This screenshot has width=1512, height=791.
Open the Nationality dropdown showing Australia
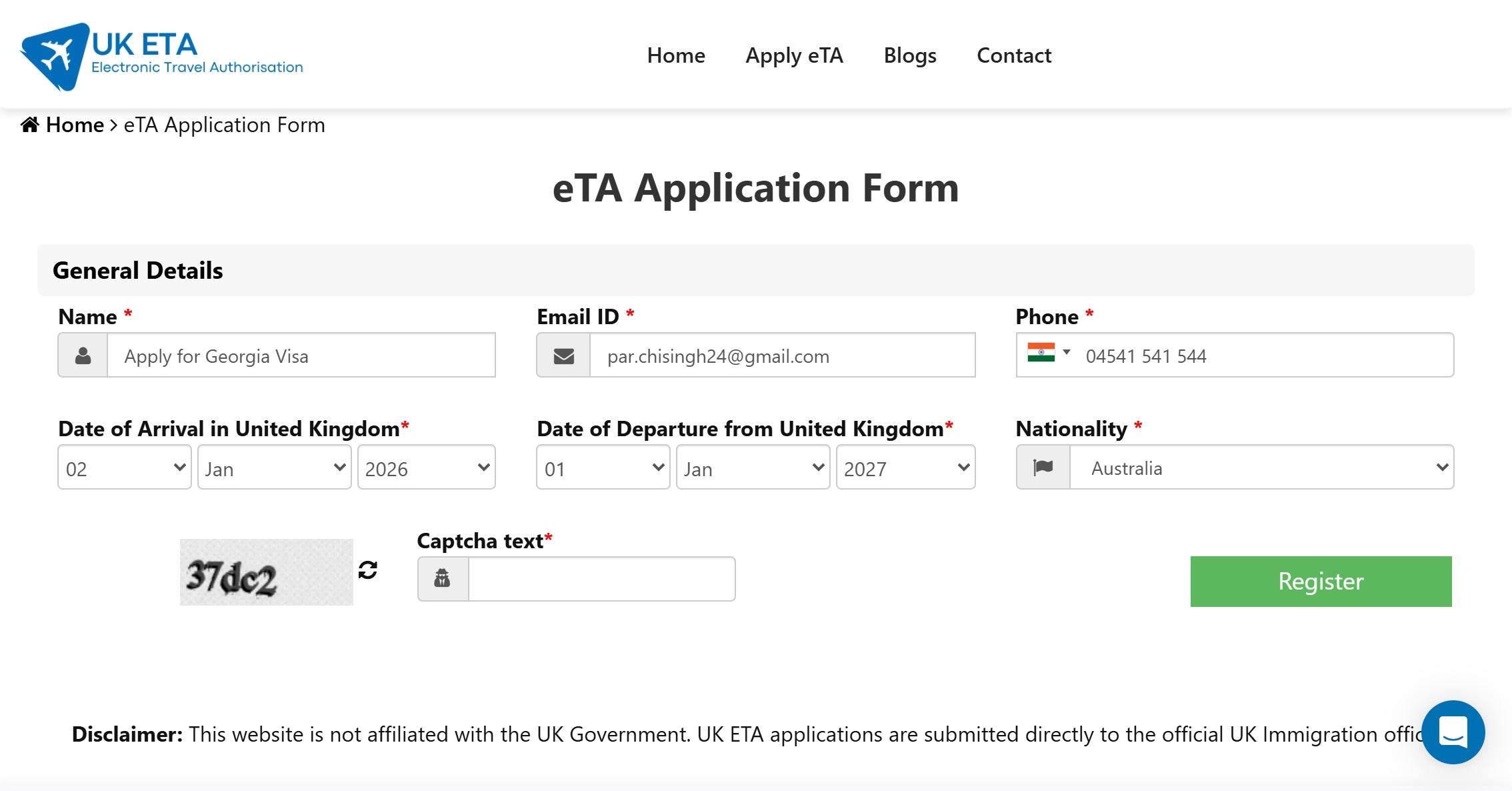point(1261,468)
